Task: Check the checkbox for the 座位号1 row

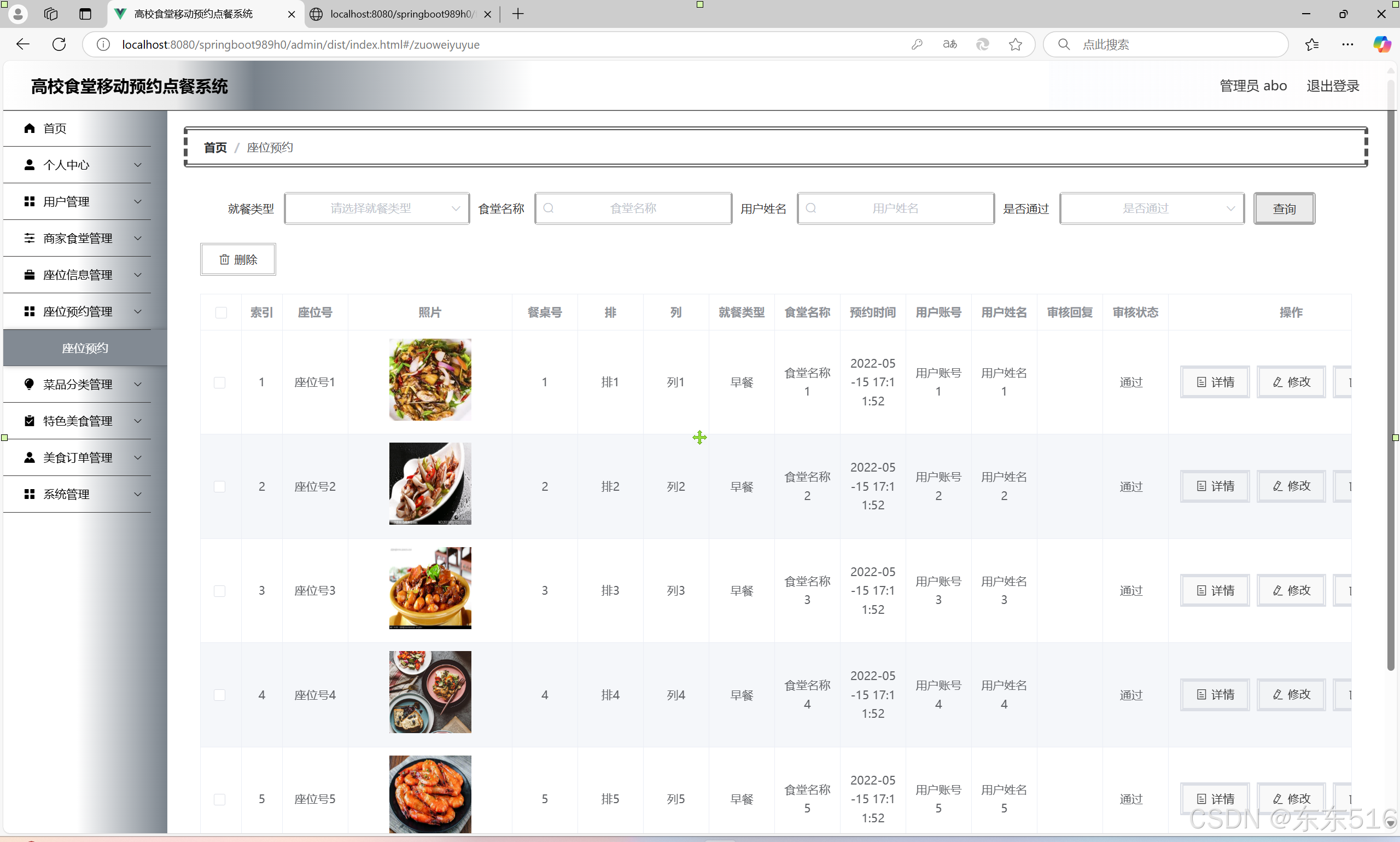Action: point(219,382)
